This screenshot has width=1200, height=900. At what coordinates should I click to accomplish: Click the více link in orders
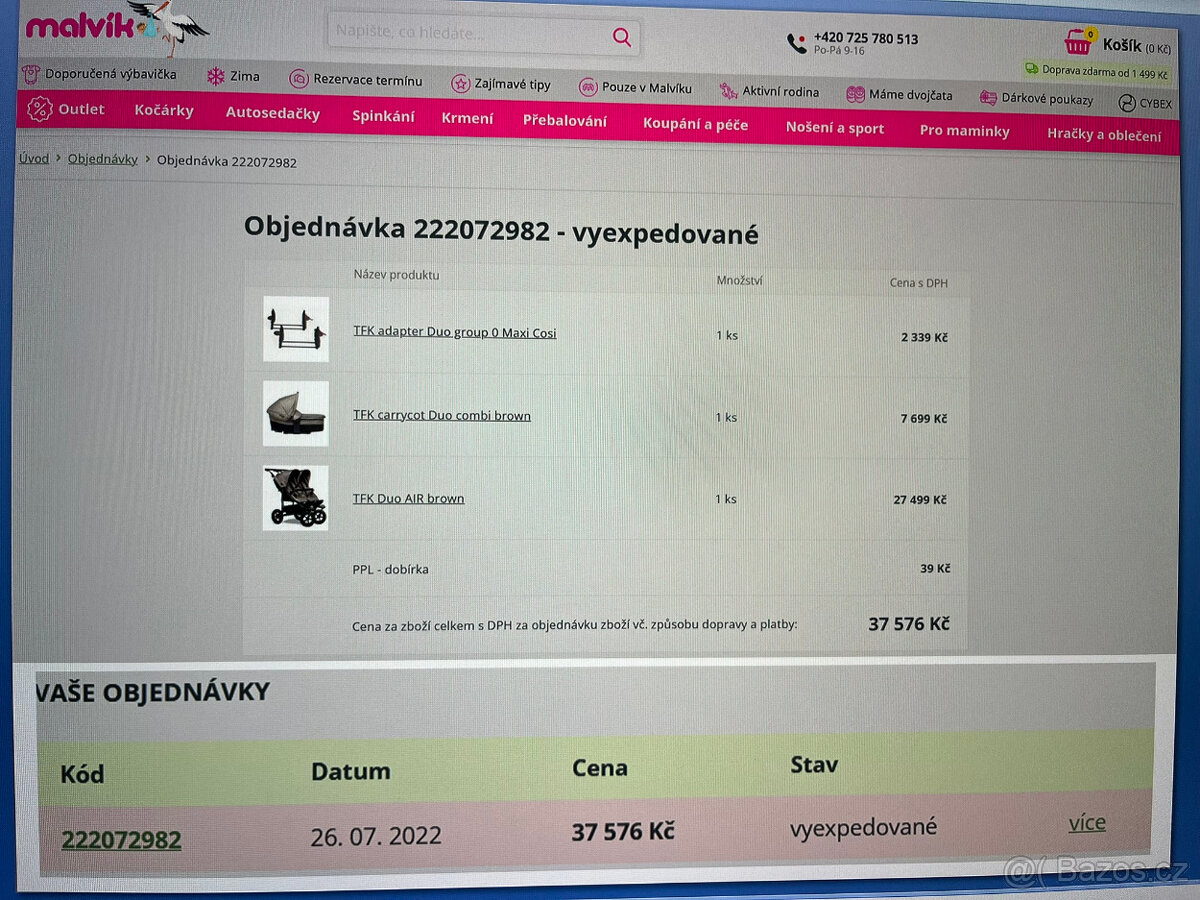click(x=1087, y=822)
